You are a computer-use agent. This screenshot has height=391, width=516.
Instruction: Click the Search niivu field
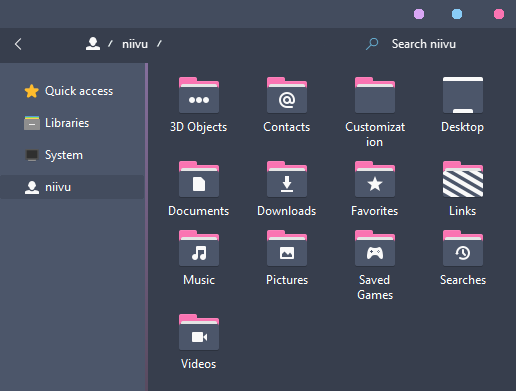423,44
